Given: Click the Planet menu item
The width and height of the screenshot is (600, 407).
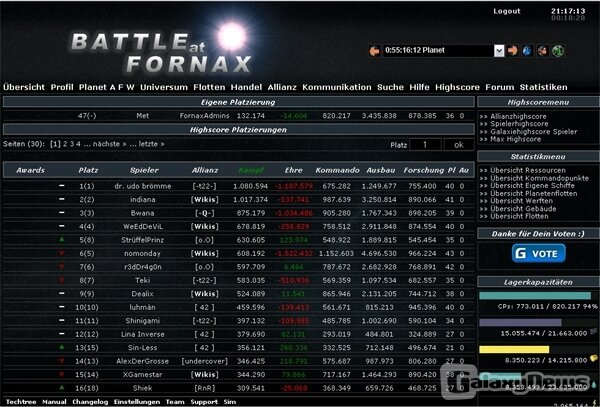Looking at the screenshot, I should (93, 87).
